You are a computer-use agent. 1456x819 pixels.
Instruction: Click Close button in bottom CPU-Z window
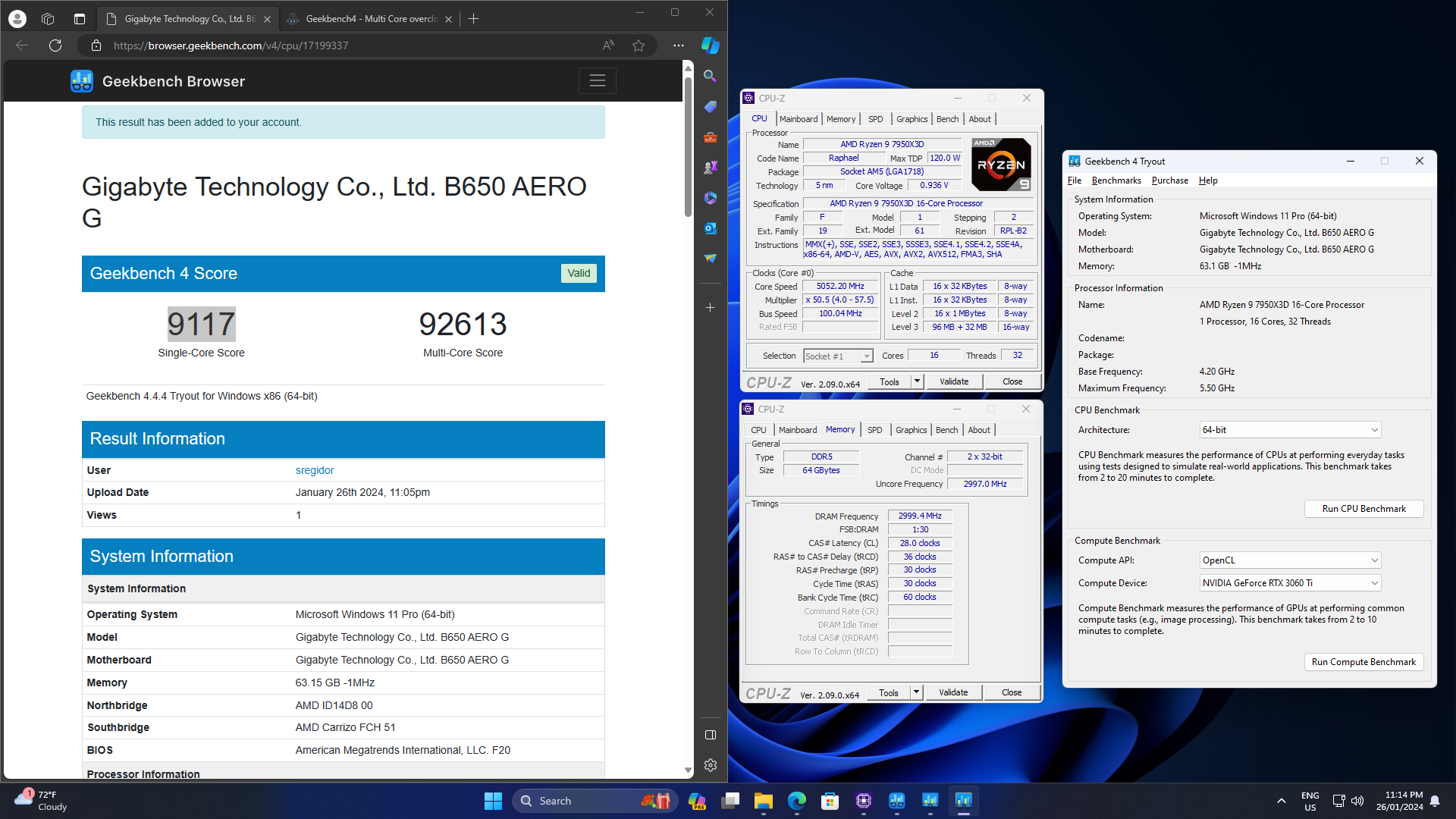tap(1012, 692)
